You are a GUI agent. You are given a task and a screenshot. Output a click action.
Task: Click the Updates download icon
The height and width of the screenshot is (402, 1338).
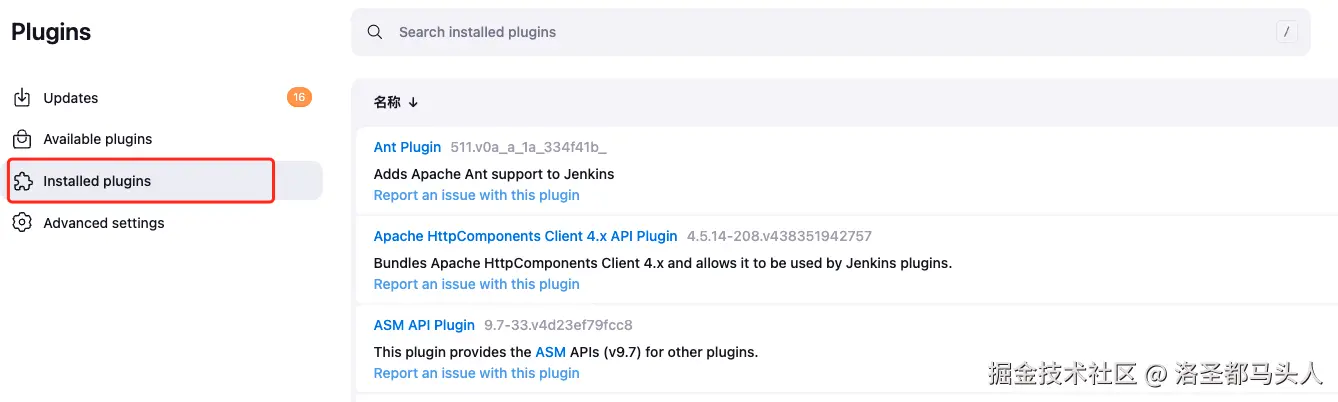22,98
